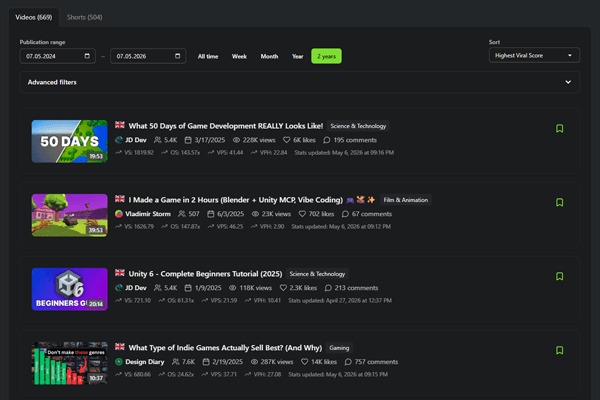Image resolution: width=600 pixels, height=400 pixels.
Task: Click the 287K views count
Action: click(277, 362)
